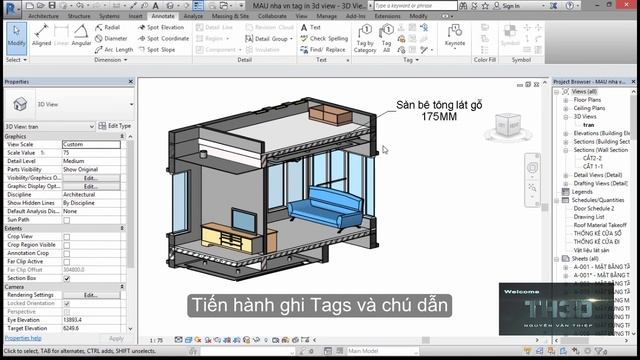
Task: Collapse the Graphics properties section
Action: pos(122,136)
